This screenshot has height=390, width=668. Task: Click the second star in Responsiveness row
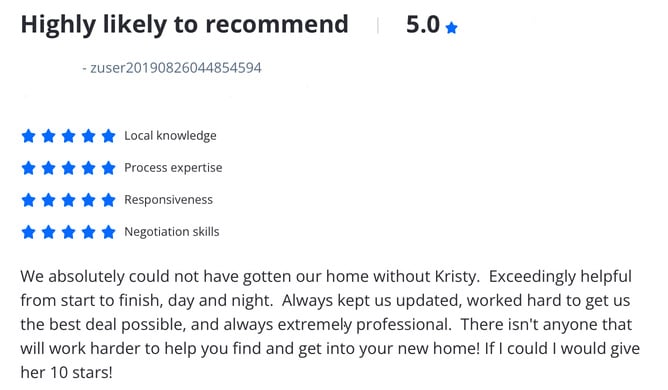coord(49,200)
